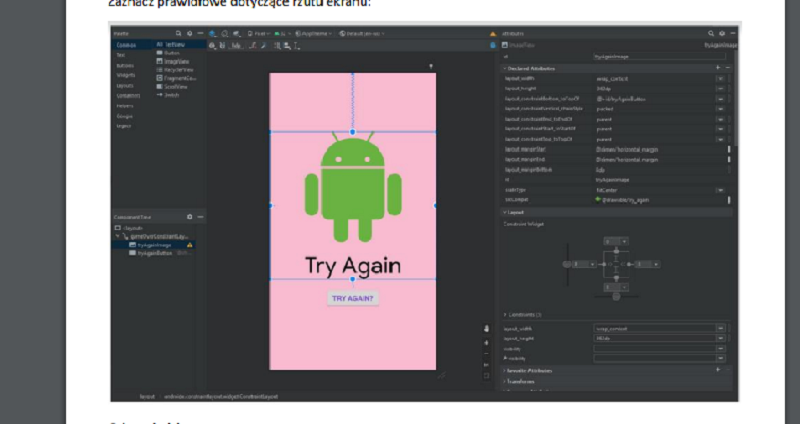Add a declared attribute with the plus icon
Screen dimensions: 800x424
pos(718,68)
